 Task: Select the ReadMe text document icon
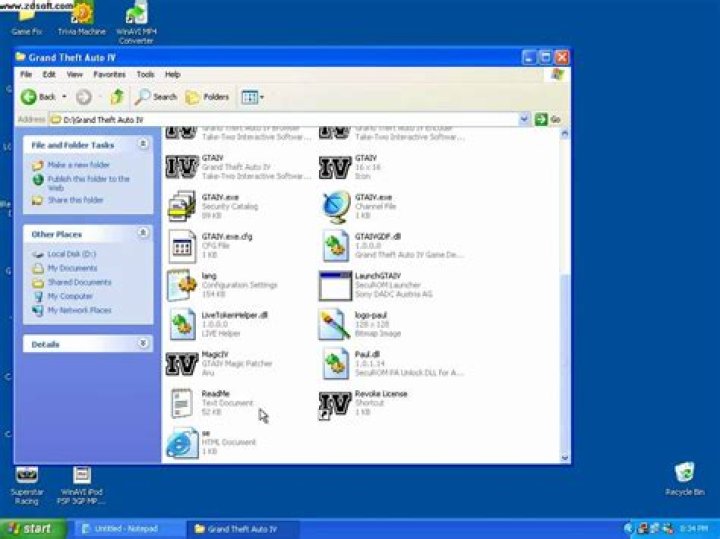pyautogui.click(x=182, y=403)
